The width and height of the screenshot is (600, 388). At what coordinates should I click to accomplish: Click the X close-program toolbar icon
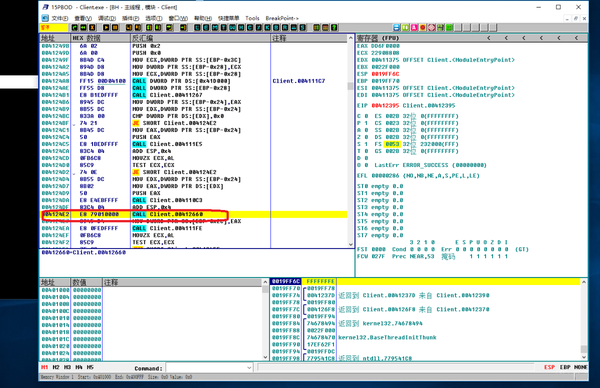92,28
